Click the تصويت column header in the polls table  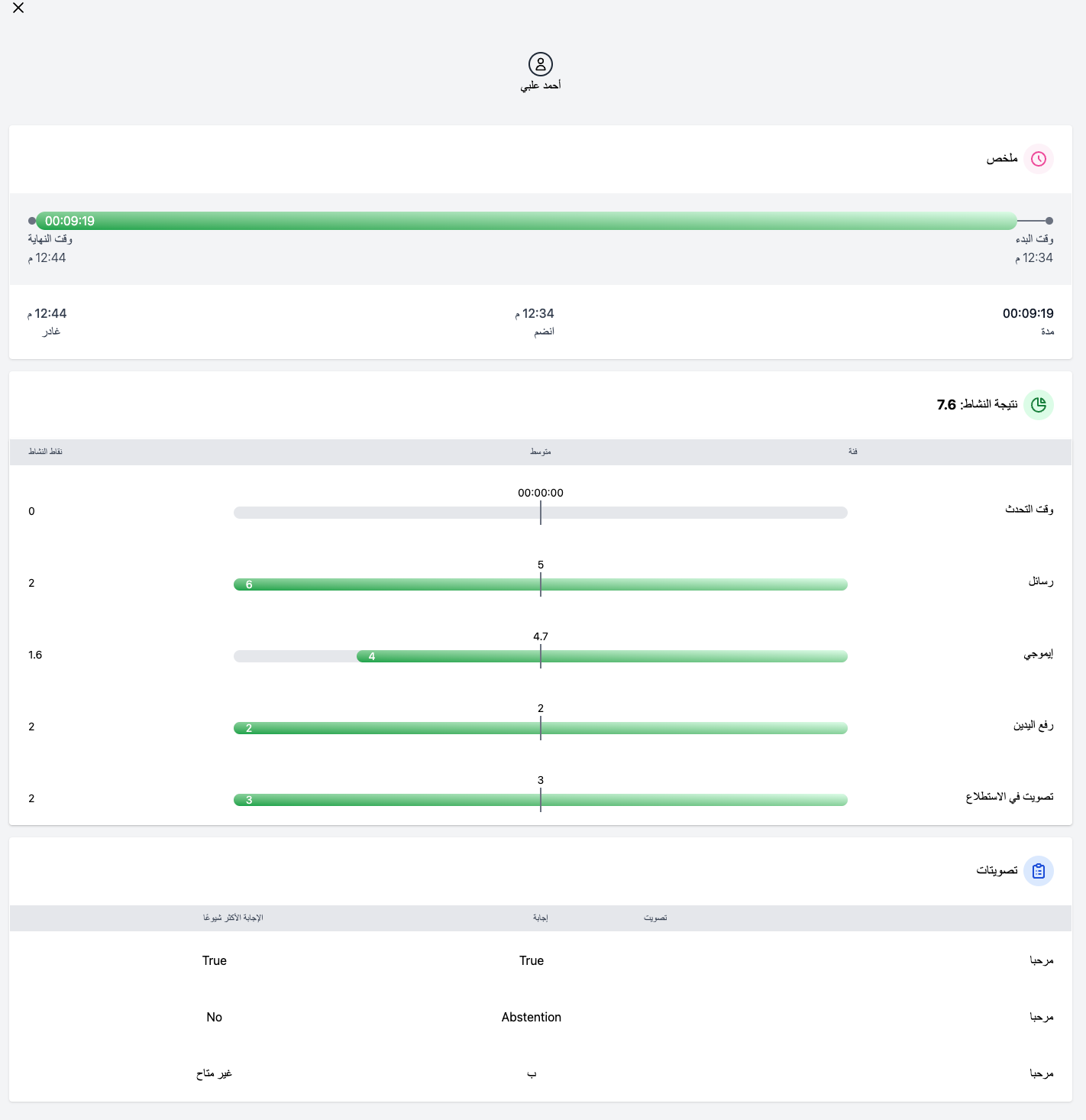[x=655, y=918]
